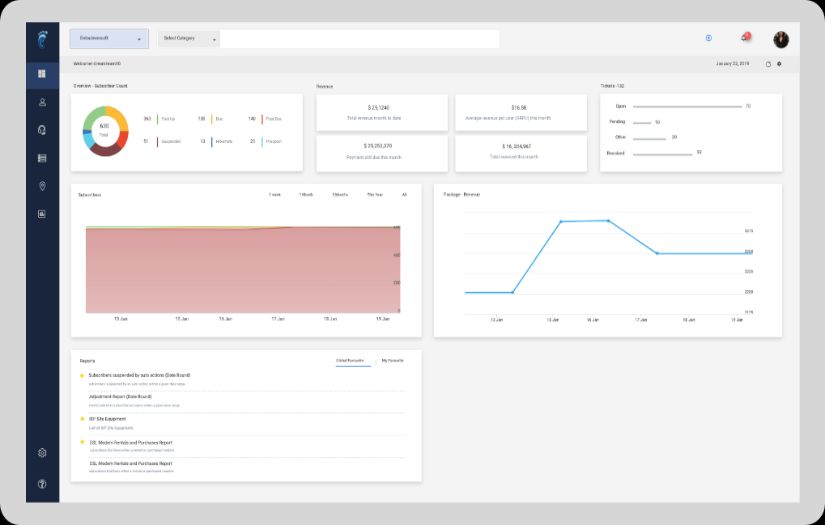Click the yellow Due legend entry
The image size is (825, 525).
pyautogui.click(x=210, y=119)
